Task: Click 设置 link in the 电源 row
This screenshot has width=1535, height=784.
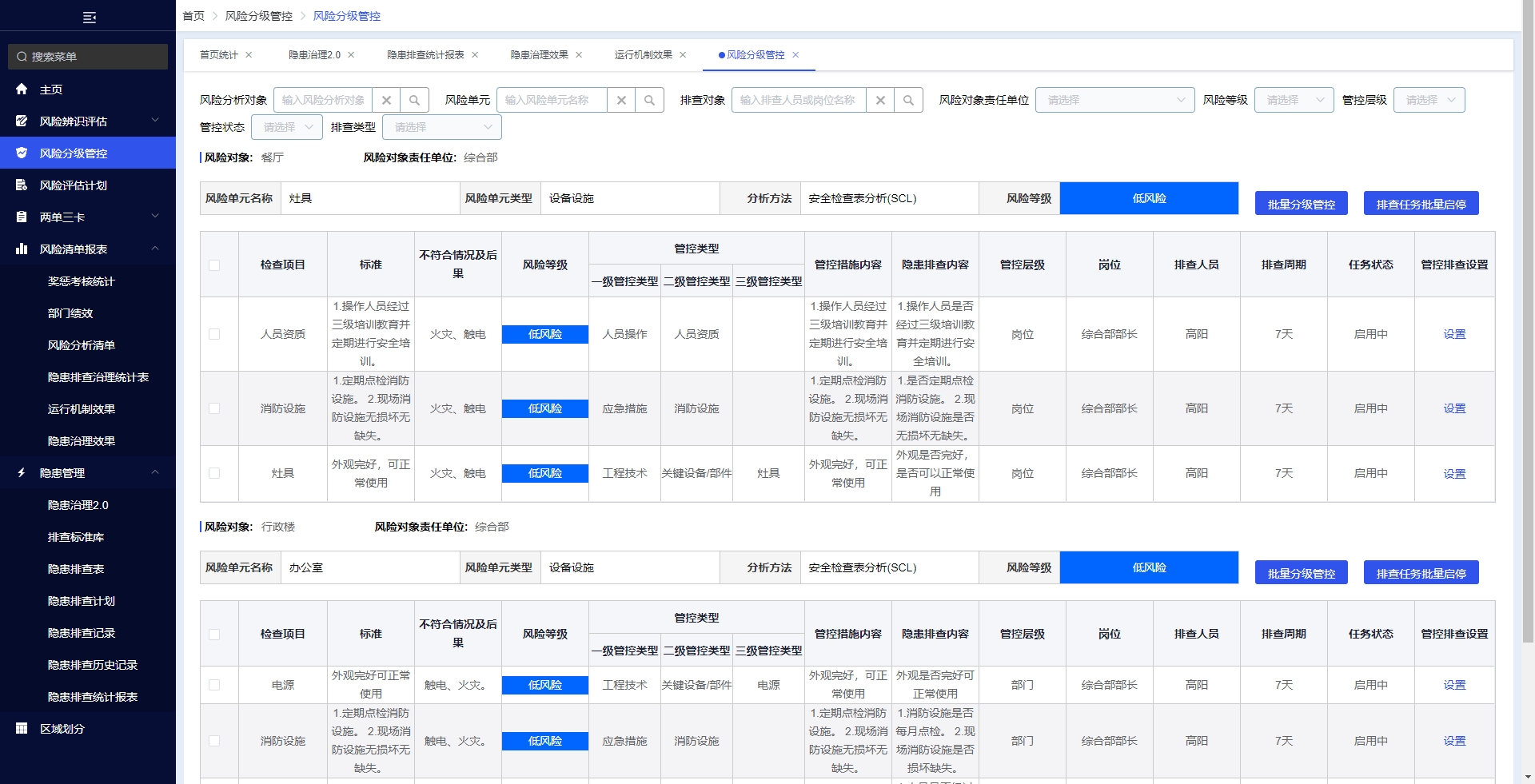Action: [x=1454, y=685]
